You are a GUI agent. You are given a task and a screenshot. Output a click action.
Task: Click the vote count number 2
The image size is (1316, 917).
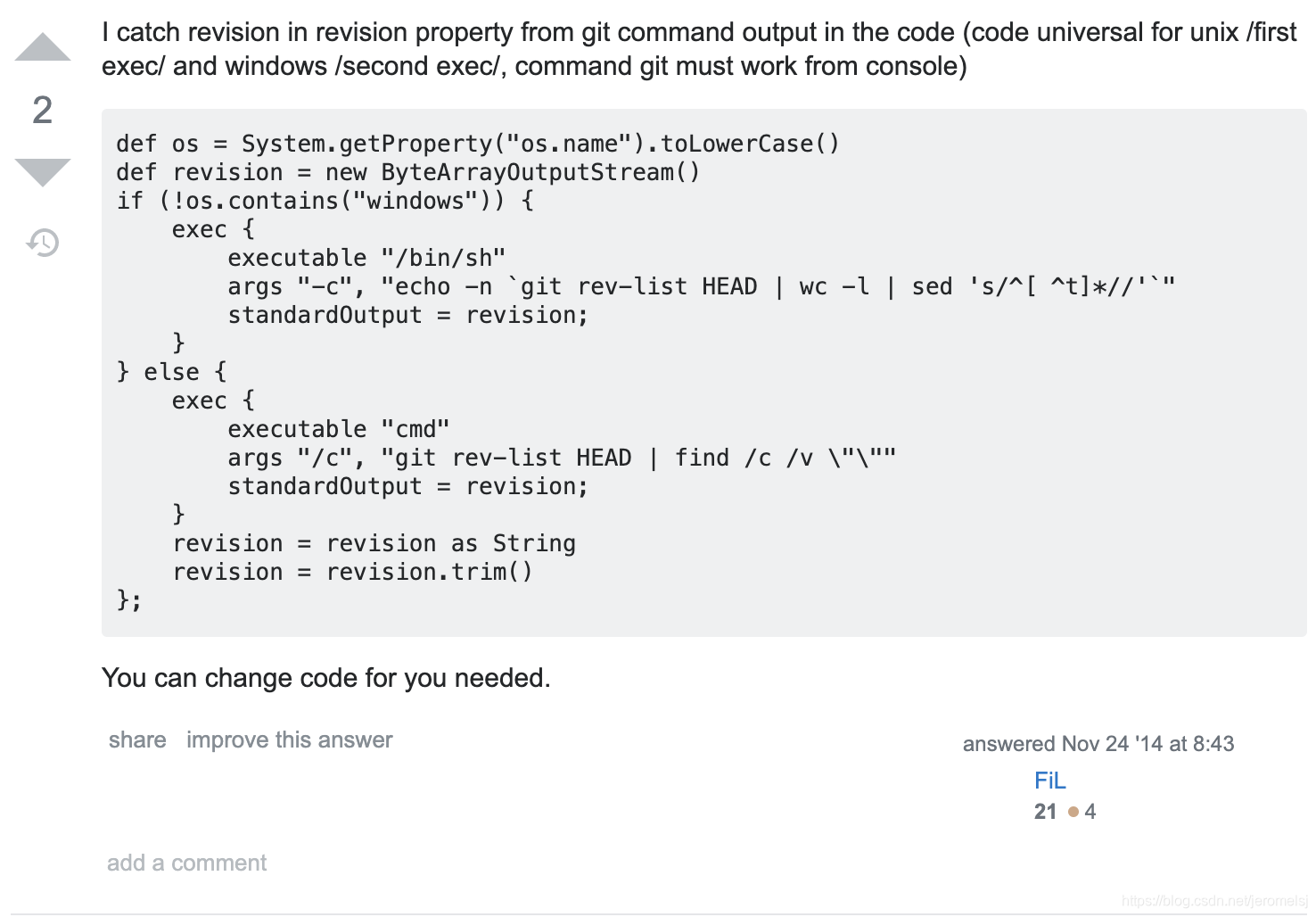click(x=43, y=110)
